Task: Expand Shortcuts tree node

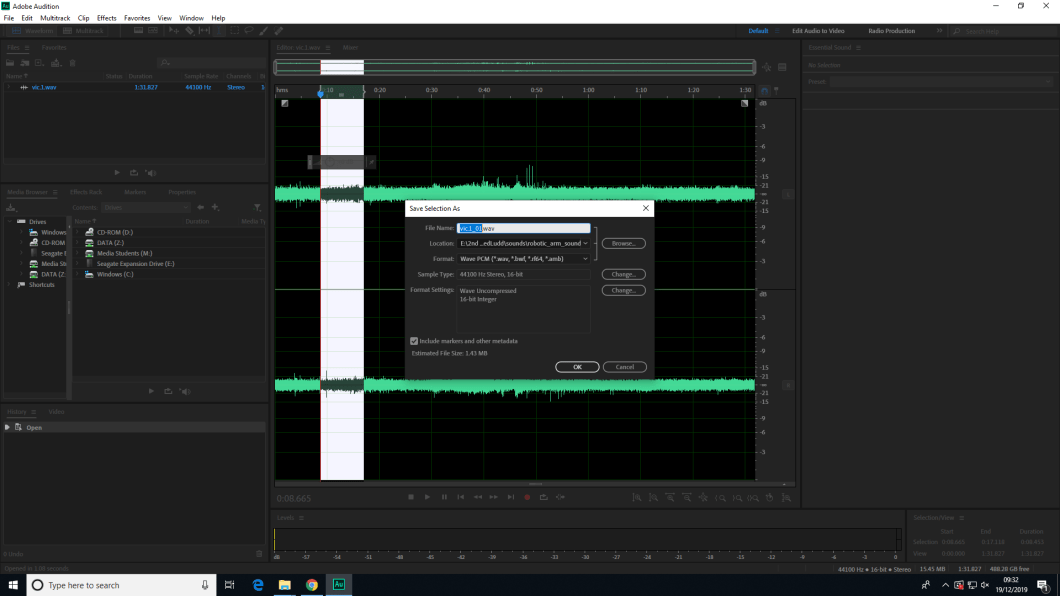Action: (x=9, y=284)
